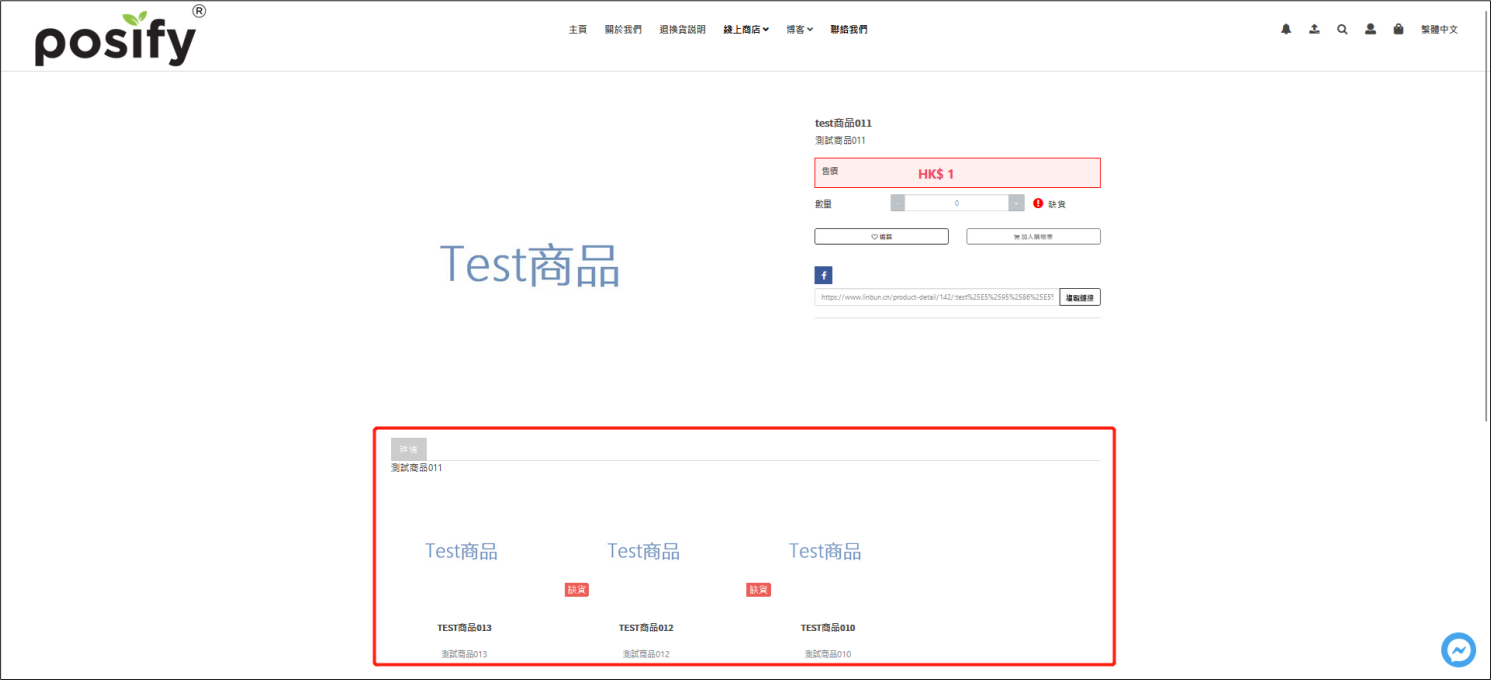Increase quantity with the plus button
Image resolution: width=1491 pixels, height=680 pixels.
point(1016,203)
